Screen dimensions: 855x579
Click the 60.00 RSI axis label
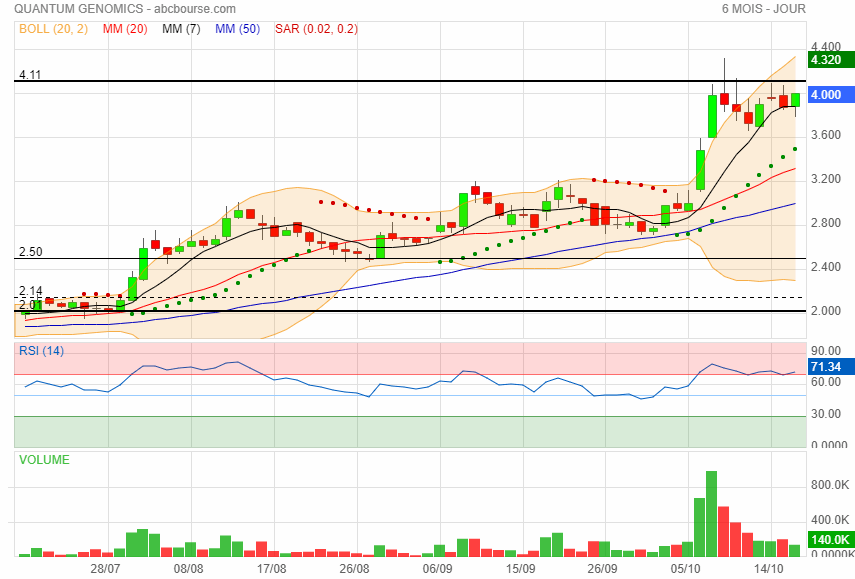tap(826, 382)
